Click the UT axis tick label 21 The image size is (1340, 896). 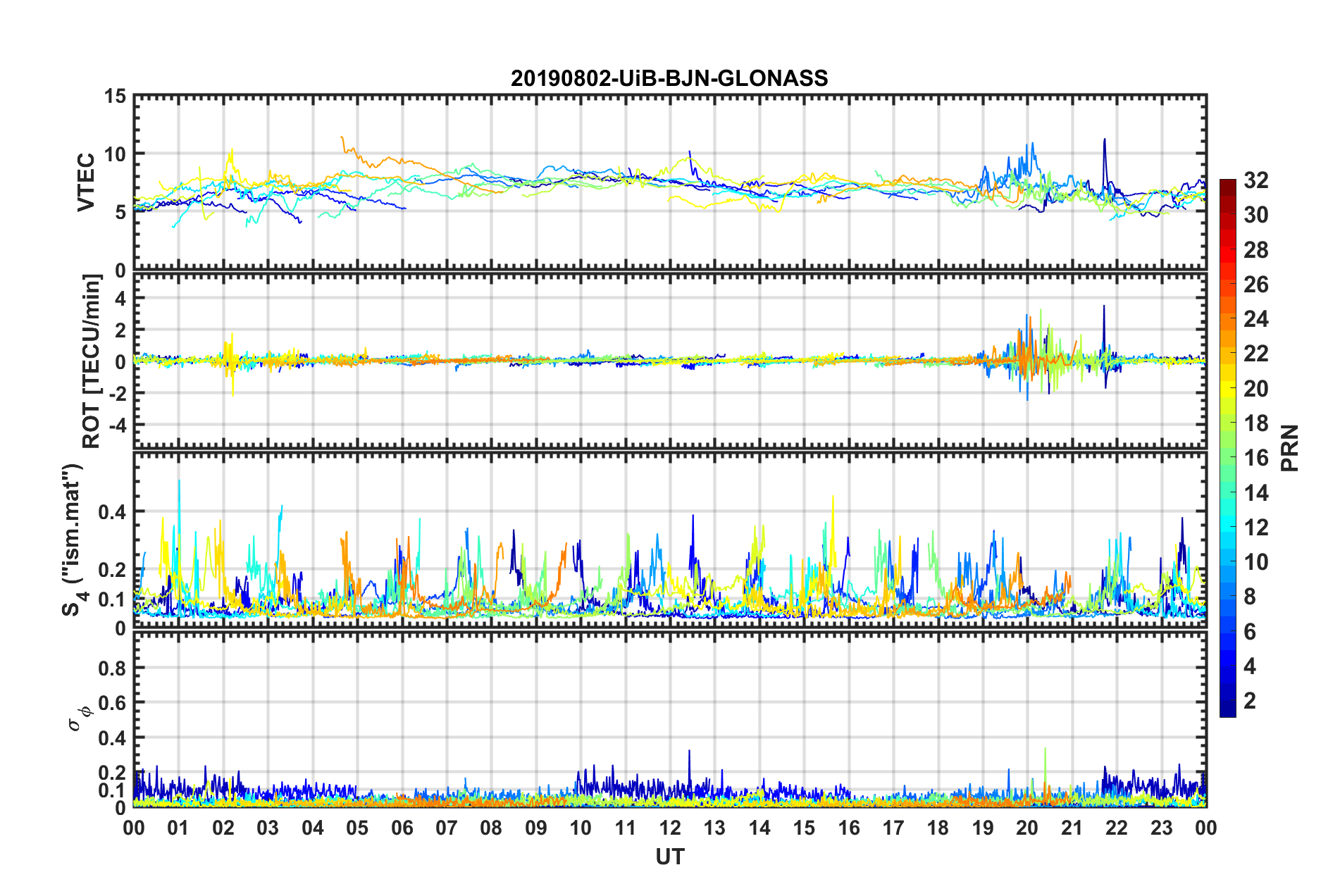1072,828
